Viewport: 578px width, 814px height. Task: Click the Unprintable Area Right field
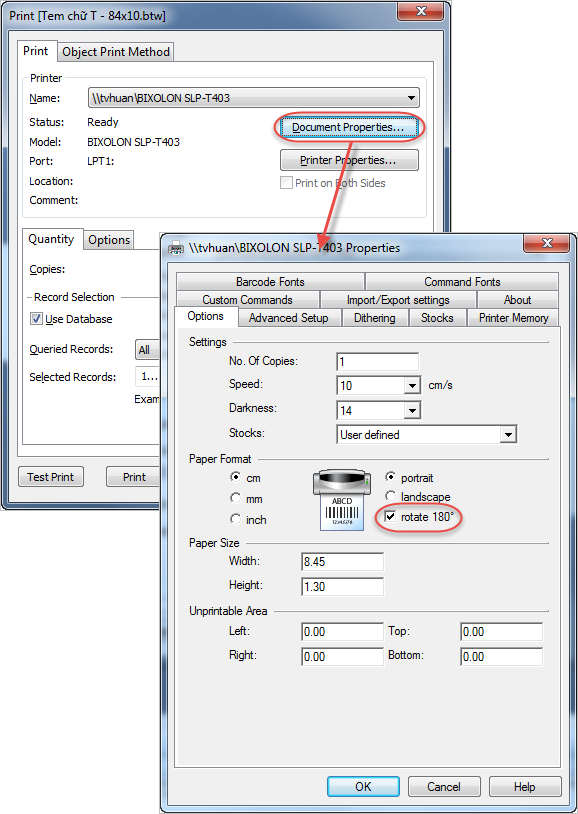343,657
